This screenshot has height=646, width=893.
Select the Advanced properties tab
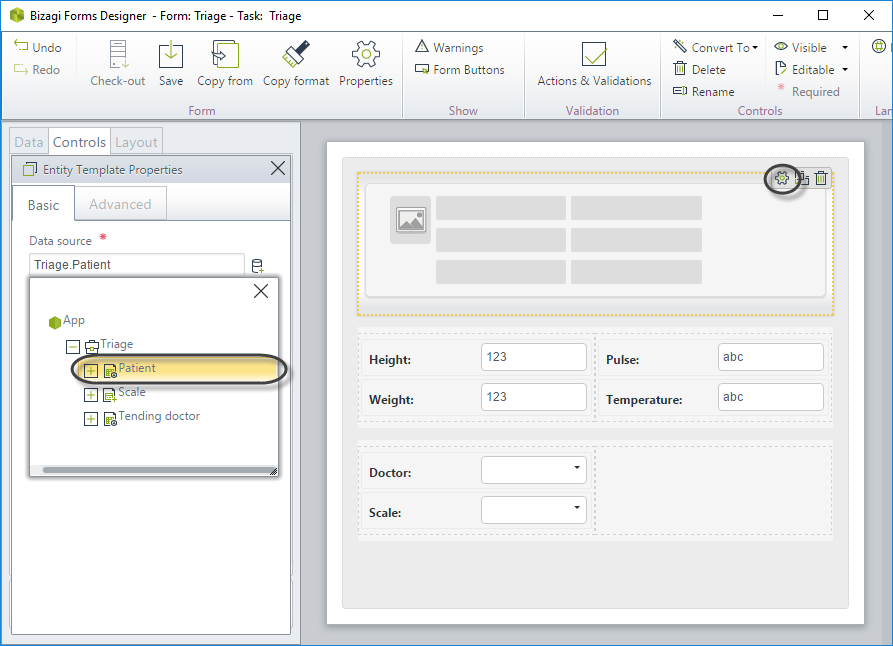pos(120,204)
